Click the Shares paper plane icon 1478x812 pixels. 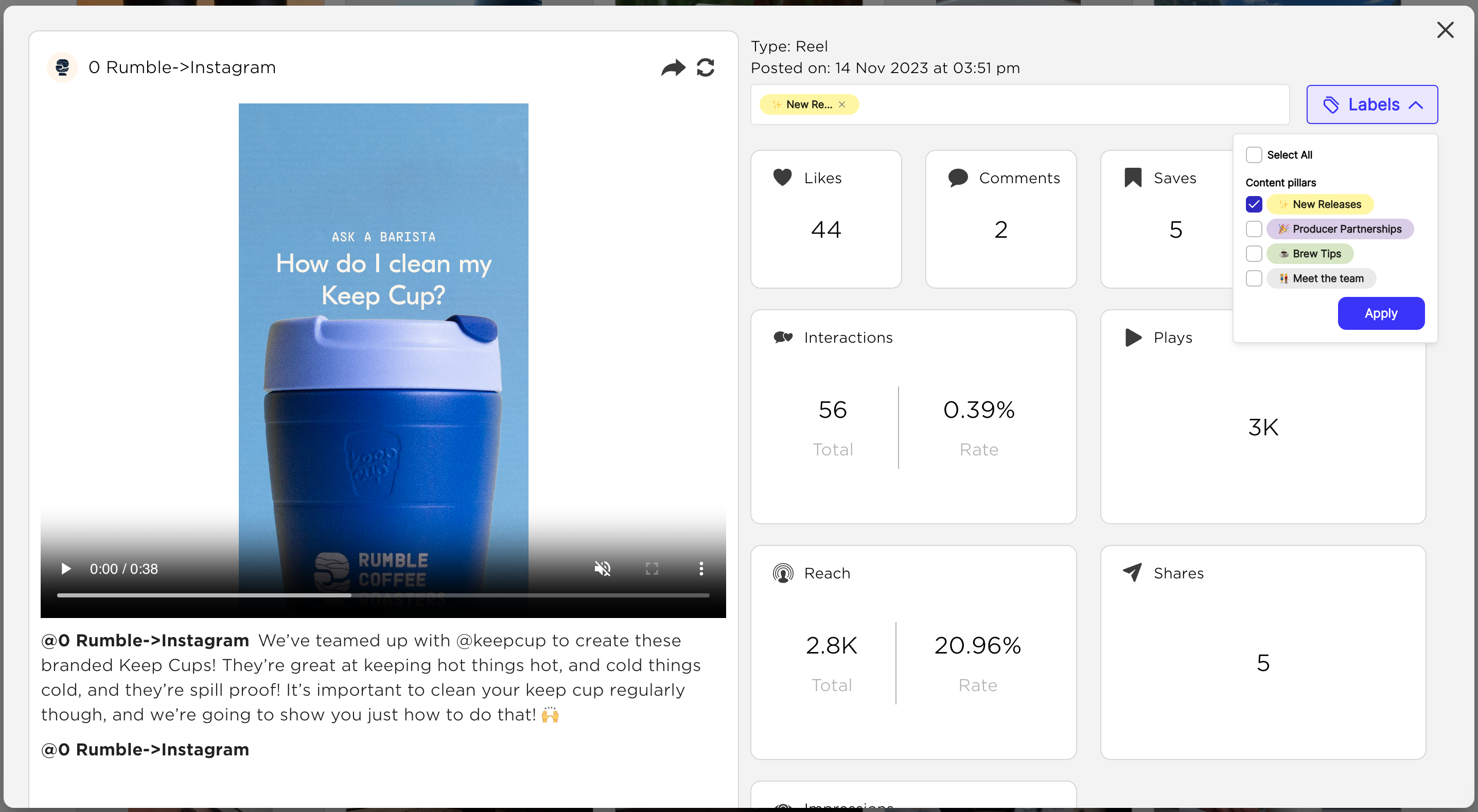[1132, 573]
